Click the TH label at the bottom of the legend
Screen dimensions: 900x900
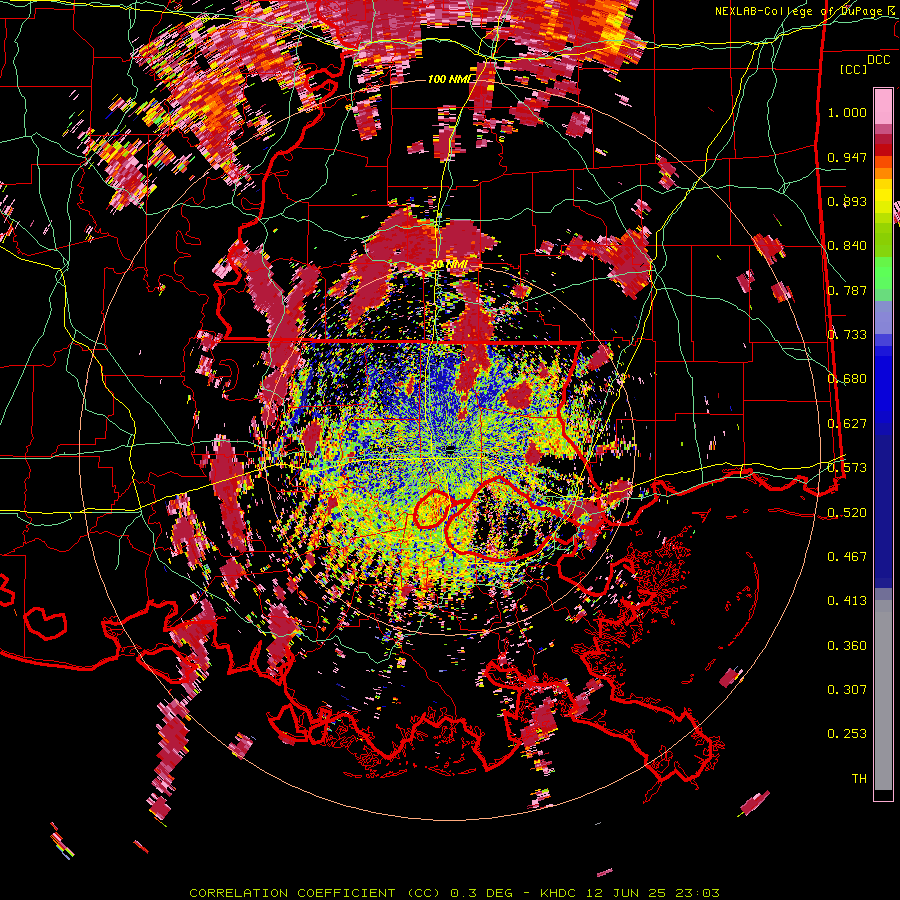pyautogui.click(x=859, y=779)
